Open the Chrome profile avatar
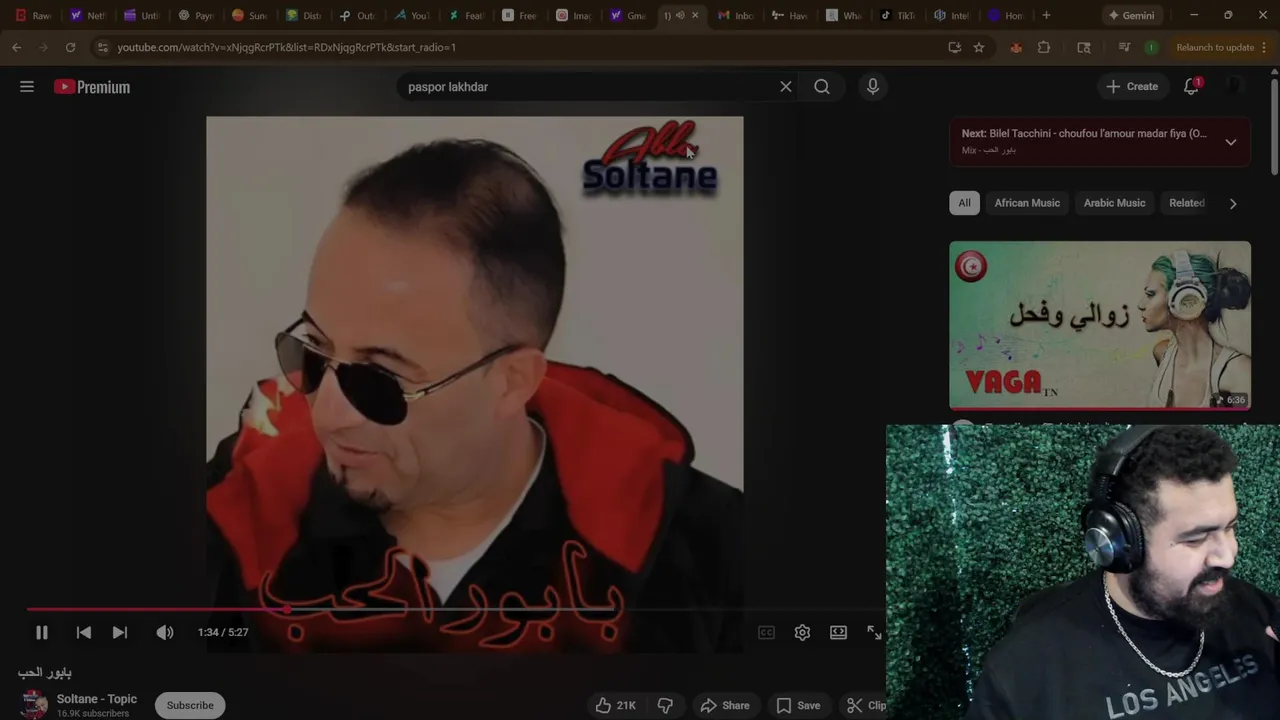Image resolution: width=1280 pixels, height=720 pixels. pyautogui.click(x=1151, y=47)
